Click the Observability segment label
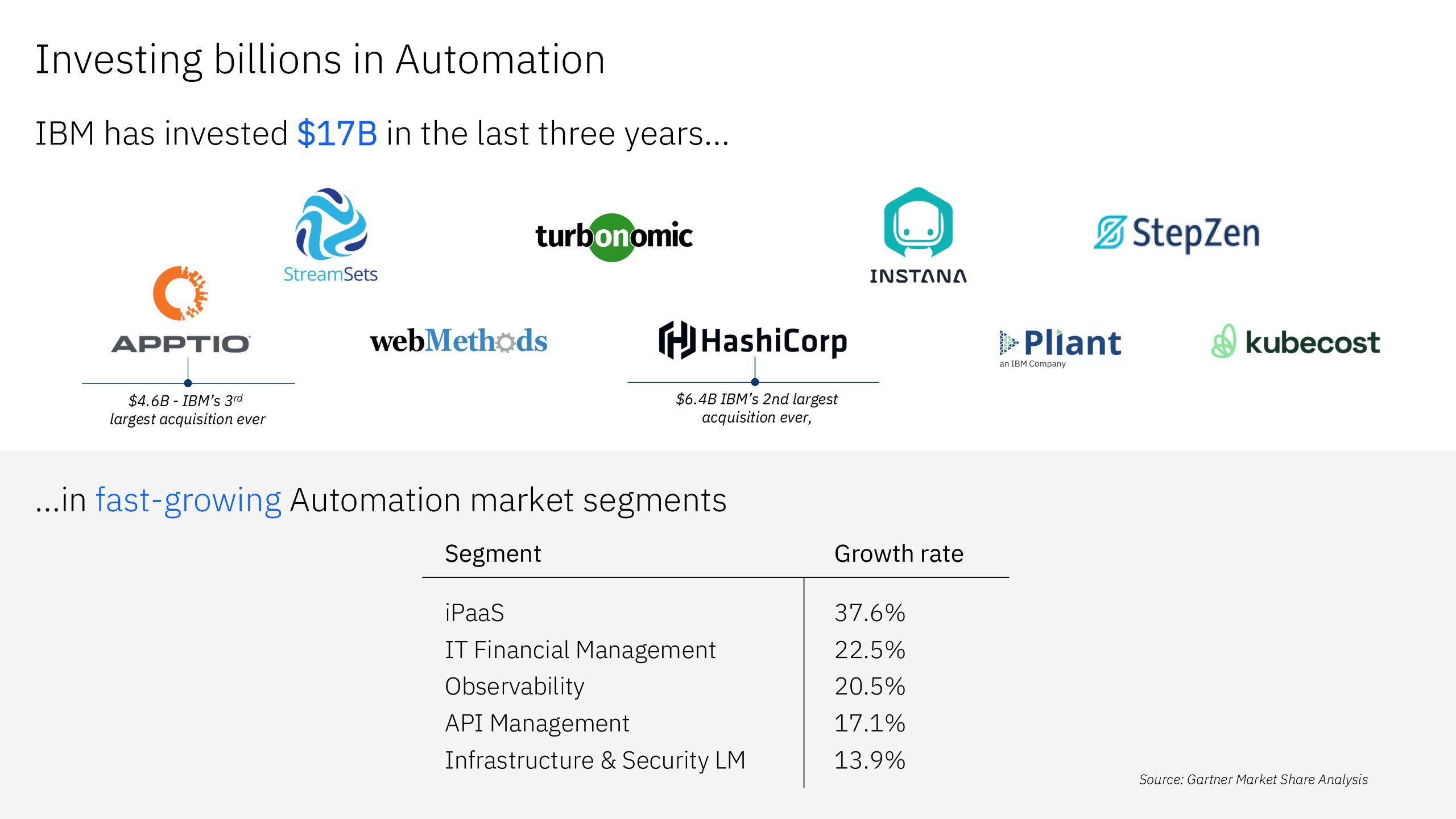 click(514, 686)
